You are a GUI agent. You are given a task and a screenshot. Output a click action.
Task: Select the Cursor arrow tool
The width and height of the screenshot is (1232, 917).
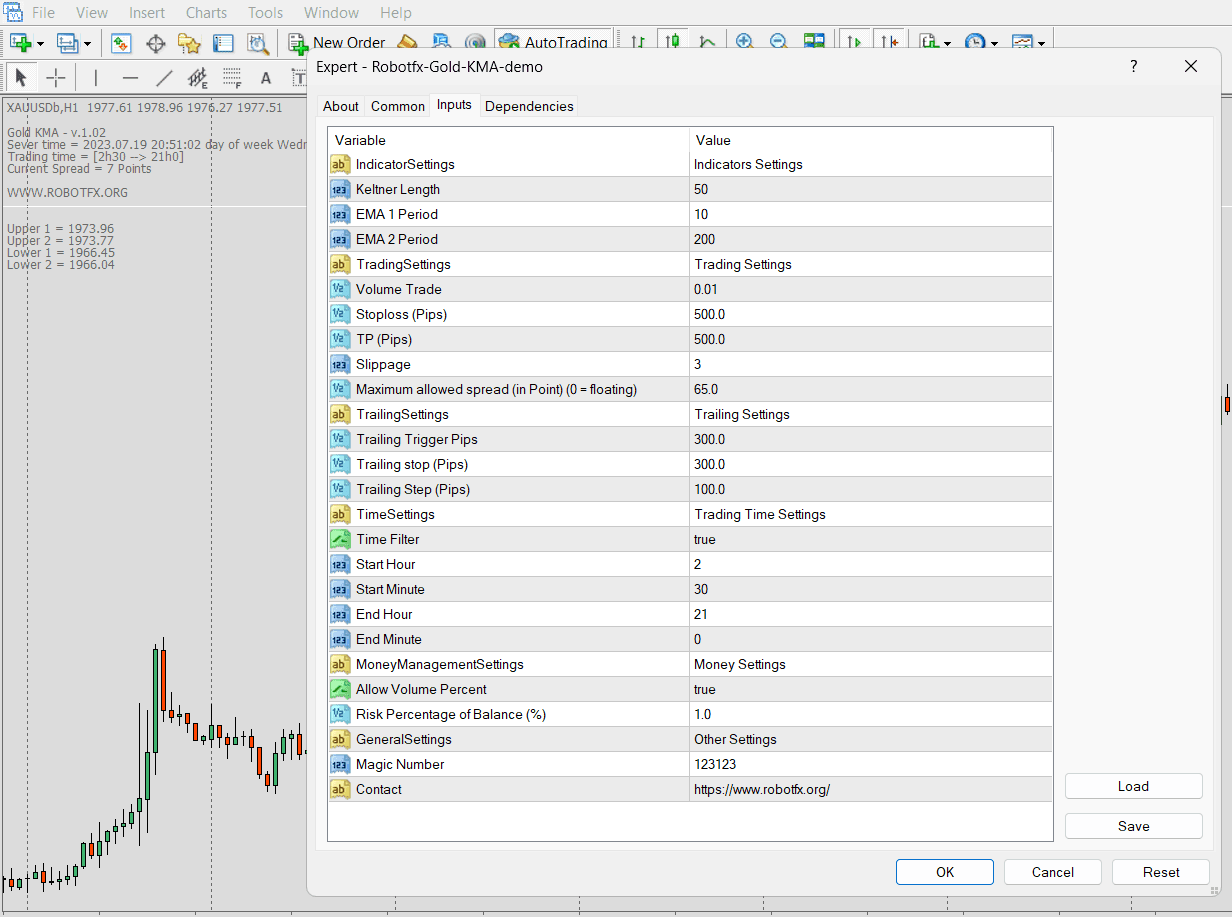(21, 77)
